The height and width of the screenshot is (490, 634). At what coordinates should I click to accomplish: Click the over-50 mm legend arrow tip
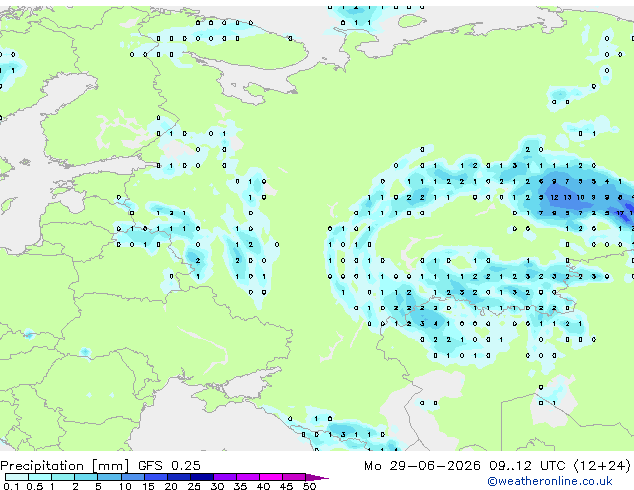pos(317,477)
